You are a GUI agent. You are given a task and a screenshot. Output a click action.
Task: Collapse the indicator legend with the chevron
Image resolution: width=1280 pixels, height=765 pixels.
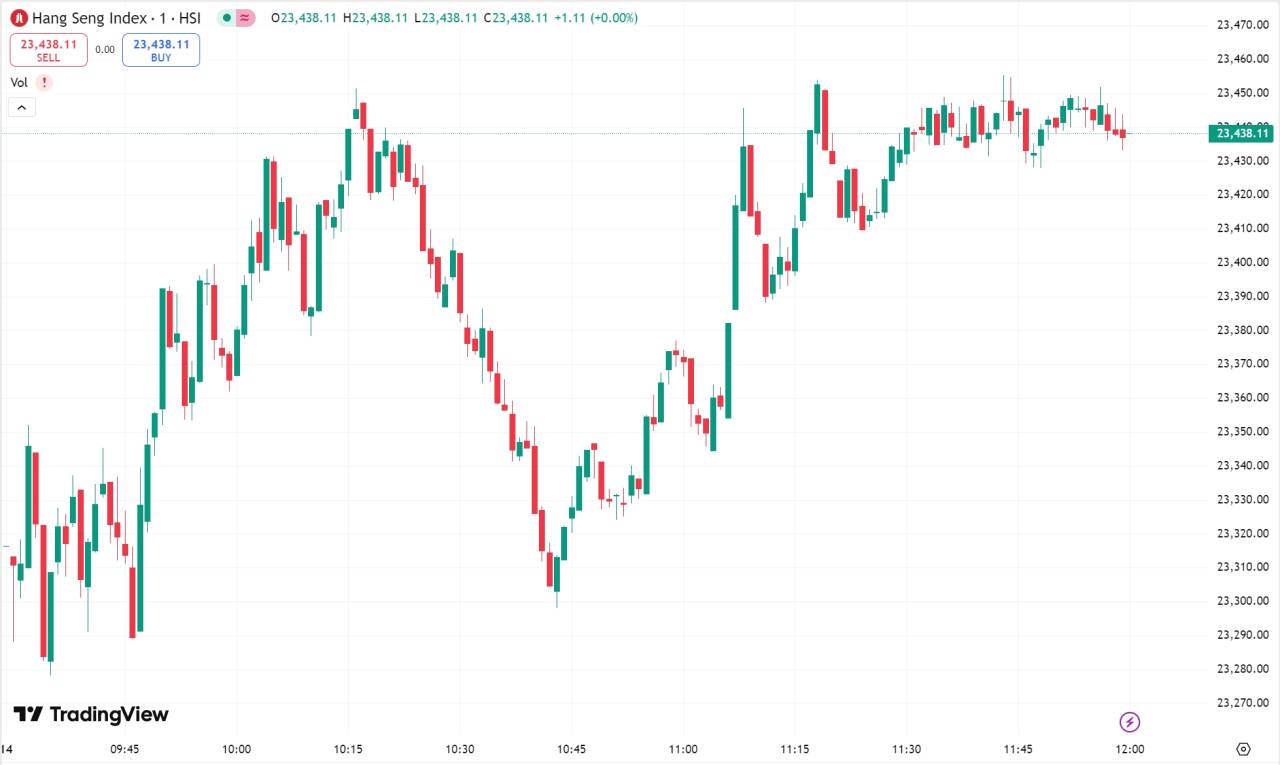click(x=22, y=107)
